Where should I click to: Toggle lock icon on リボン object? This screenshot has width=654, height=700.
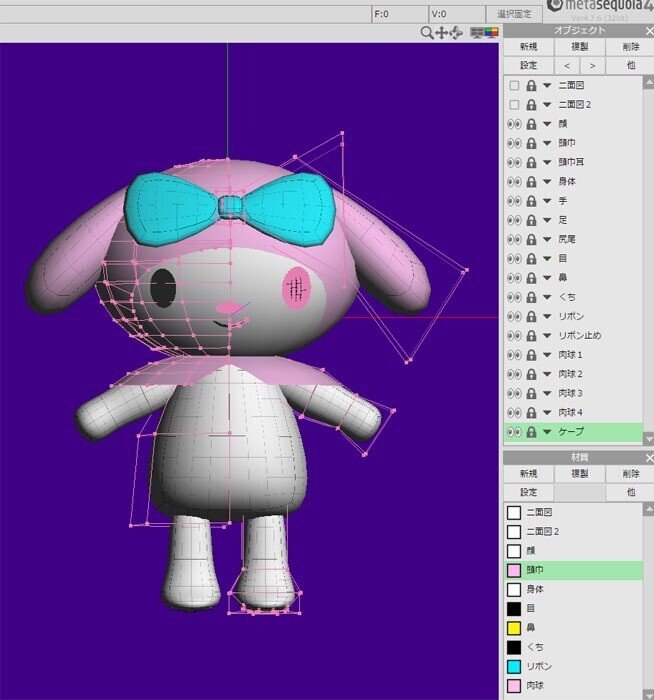click(x=531, y=316)
